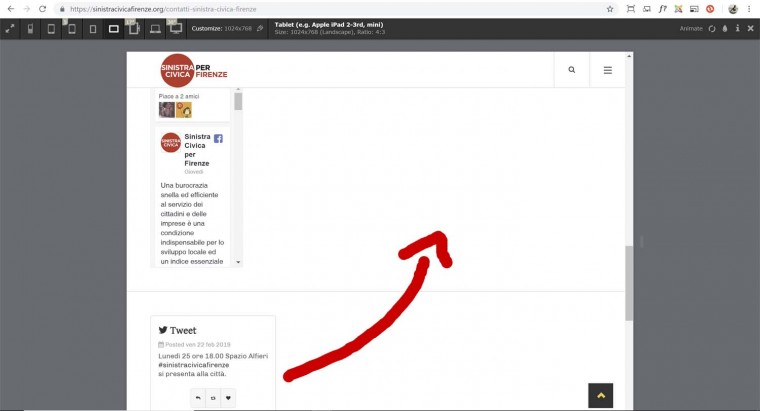Select the desktop monitor device preset
Screen dimensions: 760x411
[x=175, y=28]
